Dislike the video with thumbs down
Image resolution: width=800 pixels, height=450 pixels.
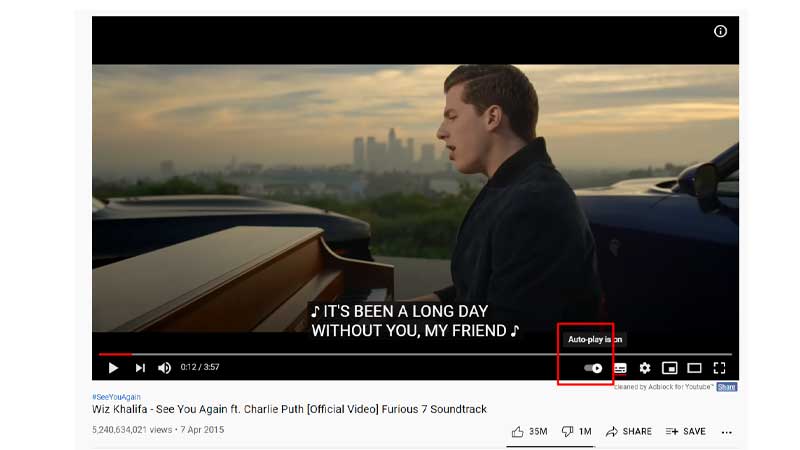pyautogui.click(x=577, y=432)
